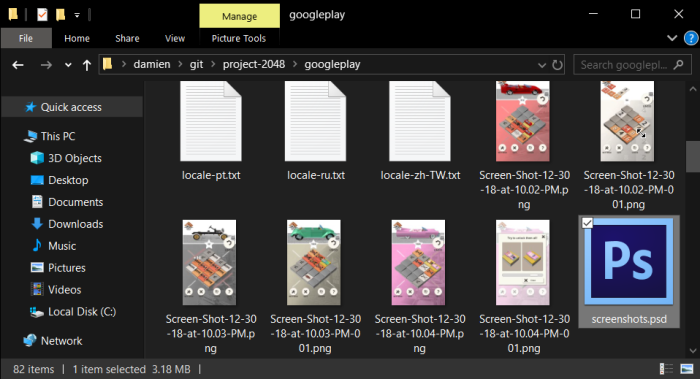Click the scroll down arrow of file list

[x=692, y=350]
